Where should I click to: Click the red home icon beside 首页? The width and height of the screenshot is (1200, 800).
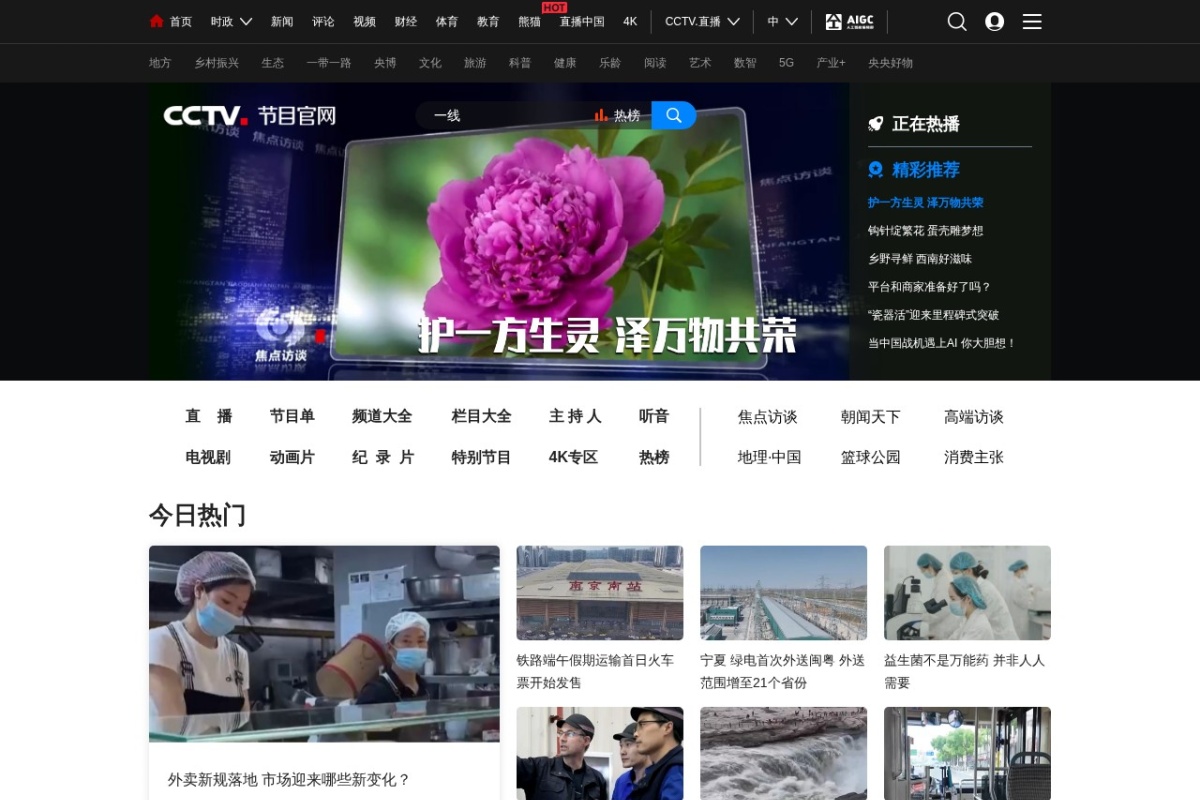156,21
